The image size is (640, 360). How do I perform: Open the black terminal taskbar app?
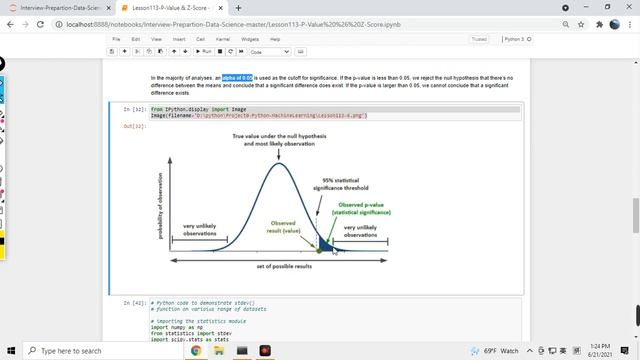point(242,351)
